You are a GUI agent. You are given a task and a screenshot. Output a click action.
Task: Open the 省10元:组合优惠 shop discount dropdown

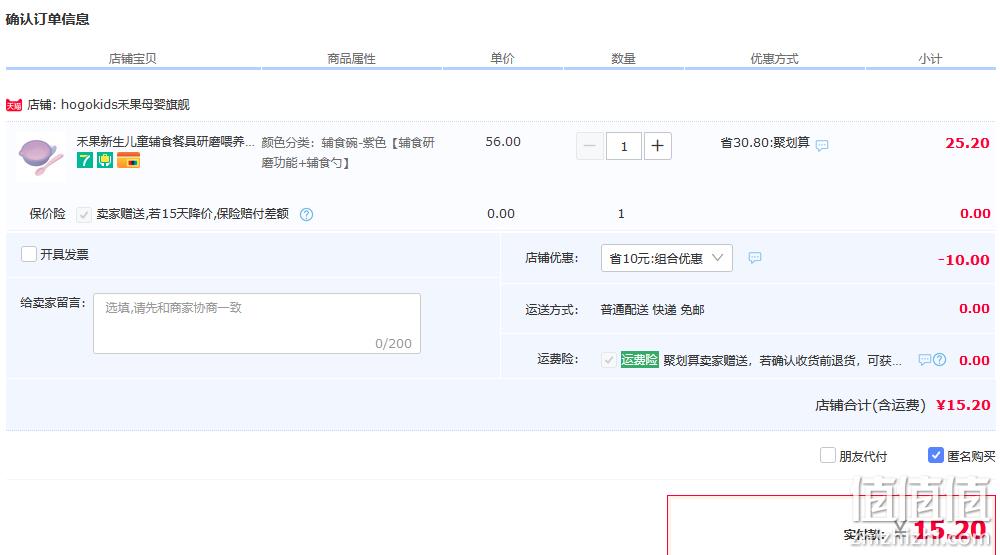[x=666, y=258]
